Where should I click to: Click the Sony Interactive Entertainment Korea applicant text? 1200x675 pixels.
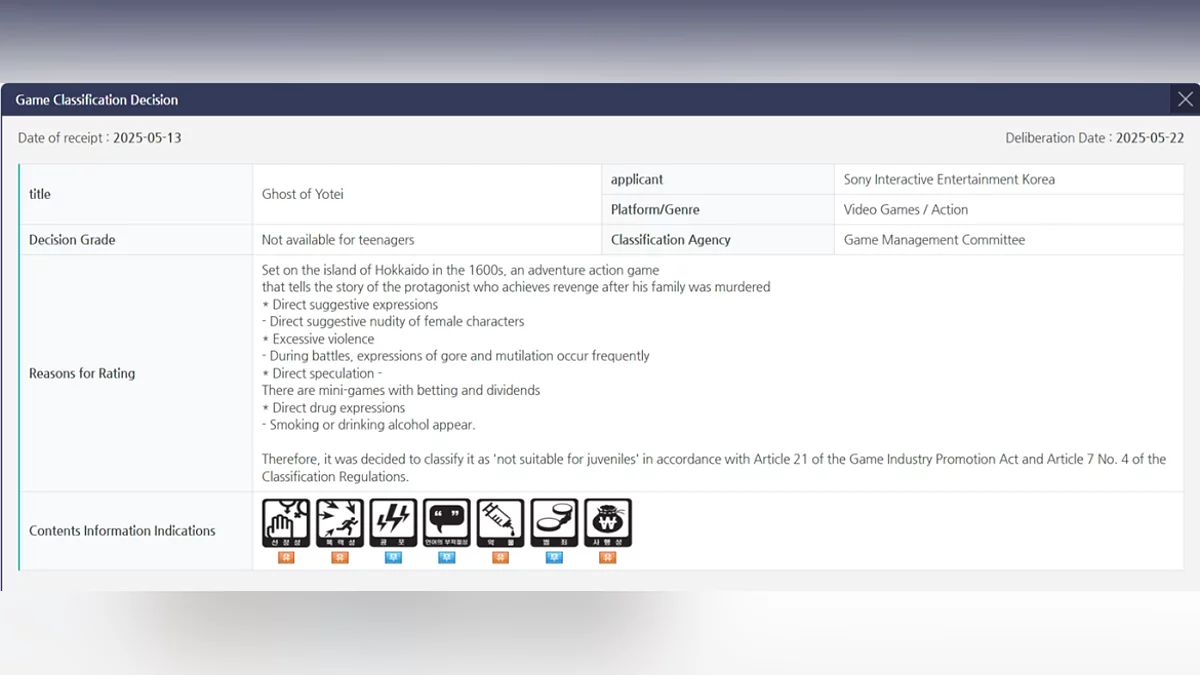coord(949,180)
